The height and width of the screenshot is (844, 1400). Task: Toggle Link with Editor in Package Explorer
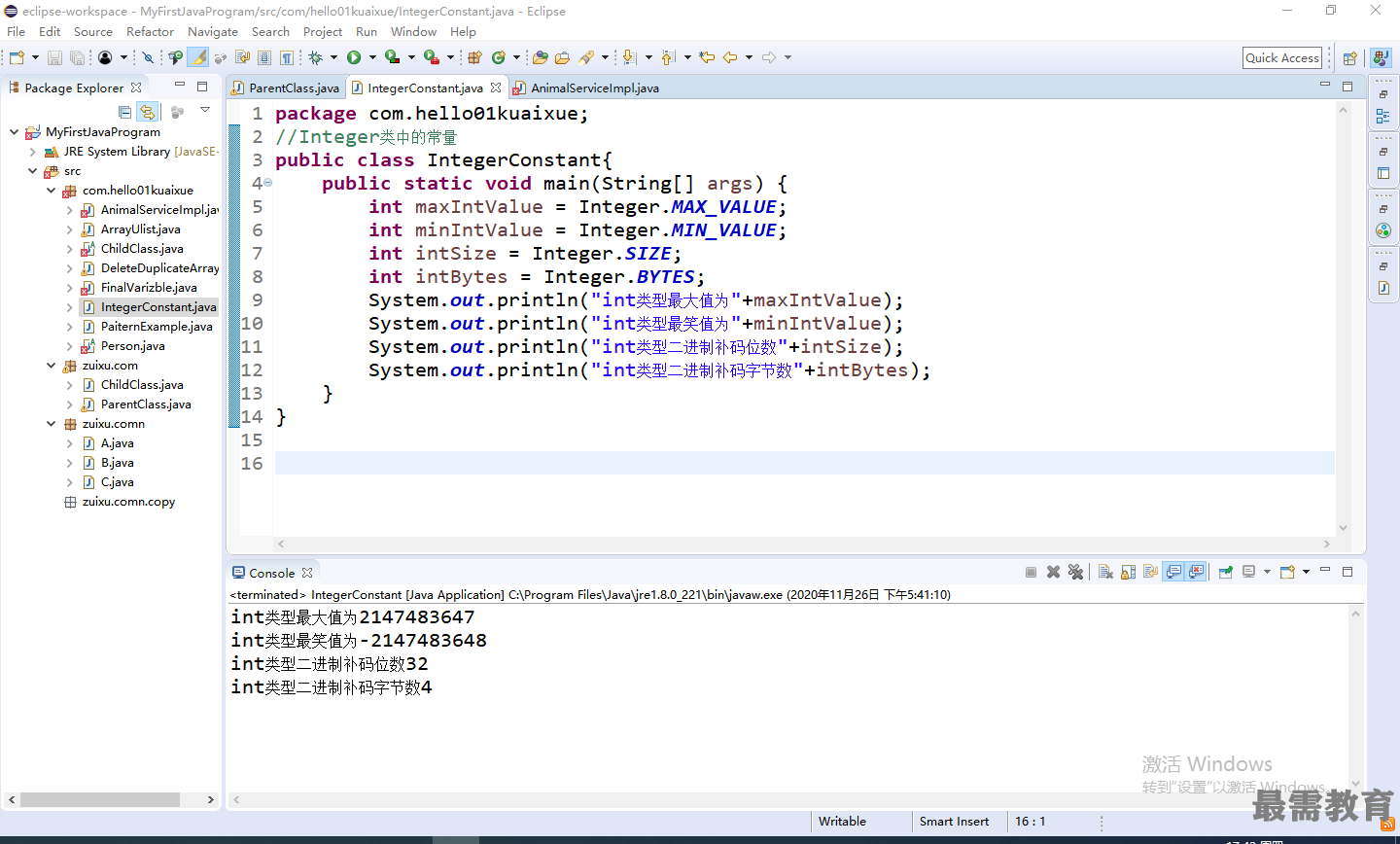[x=148, y=112]
